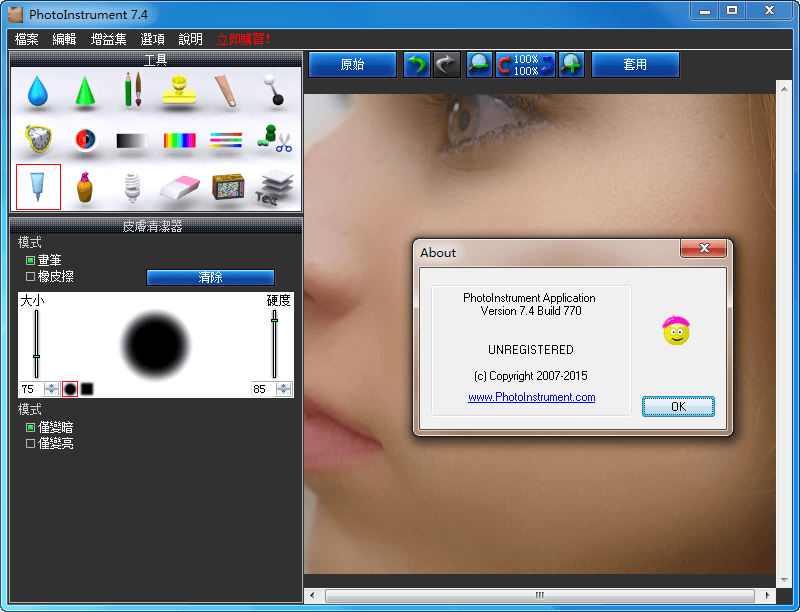Open the 編輯 menu

(64, 39)
